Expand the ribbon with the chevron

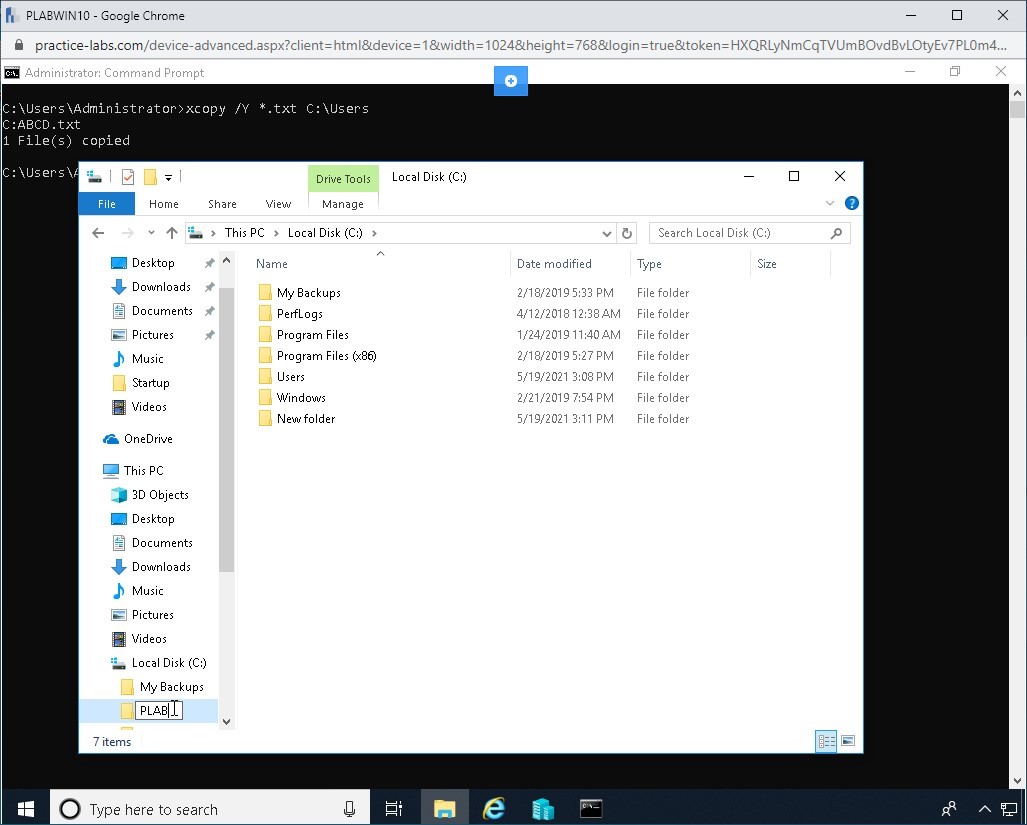pos(830,203)
